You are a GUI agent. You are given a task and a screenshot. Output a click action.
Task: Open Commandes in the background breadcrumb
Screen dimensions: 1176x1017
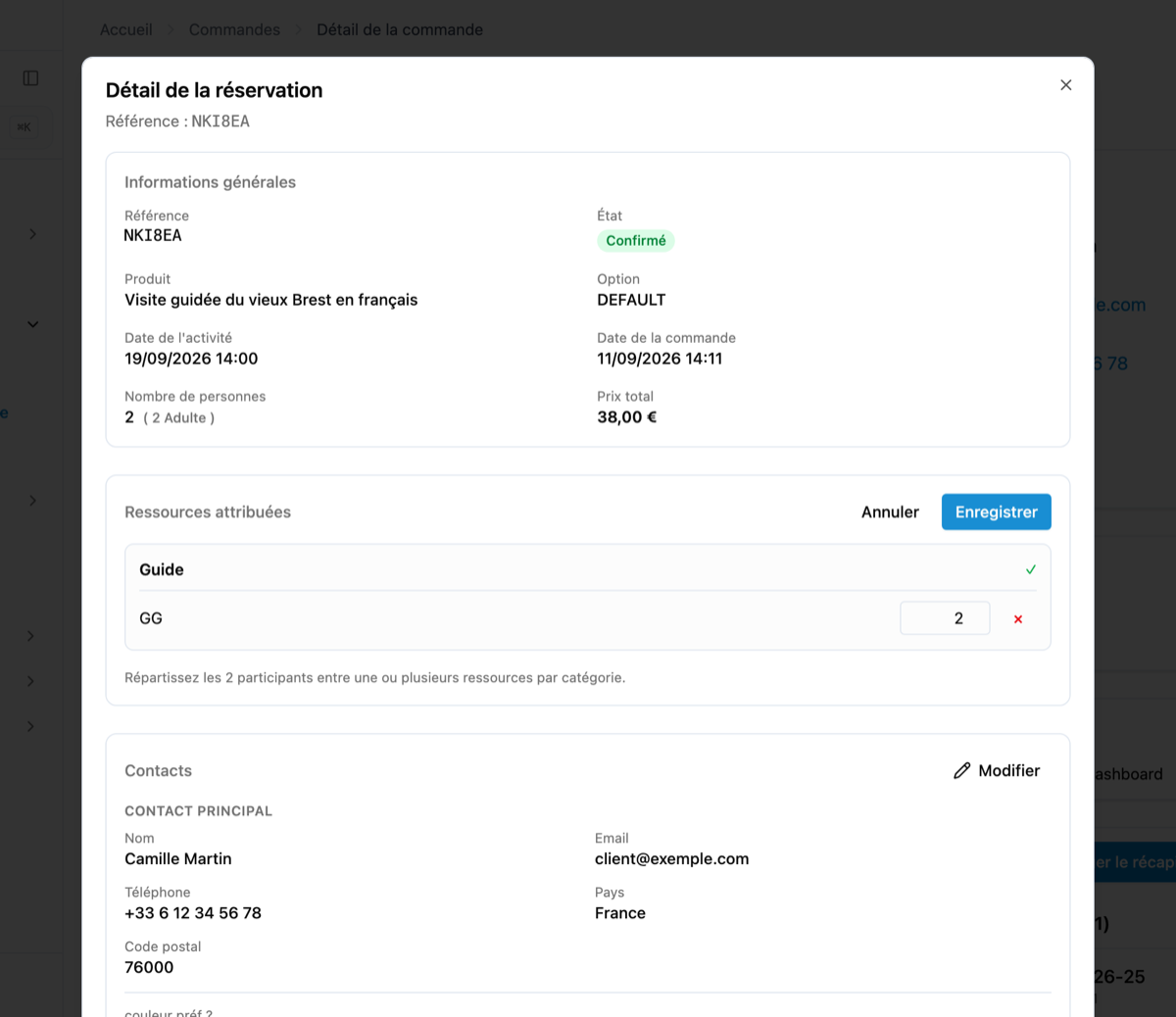coord(234,29)
